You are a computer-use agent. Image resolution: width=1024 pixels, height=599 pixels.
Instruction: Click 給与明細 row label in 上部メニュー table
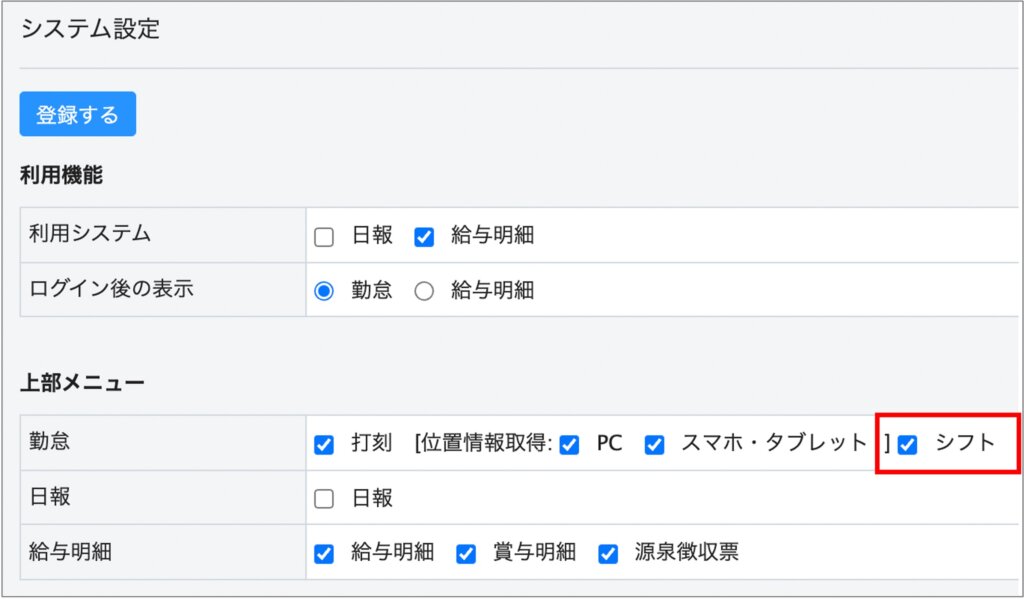coord(71,552)
